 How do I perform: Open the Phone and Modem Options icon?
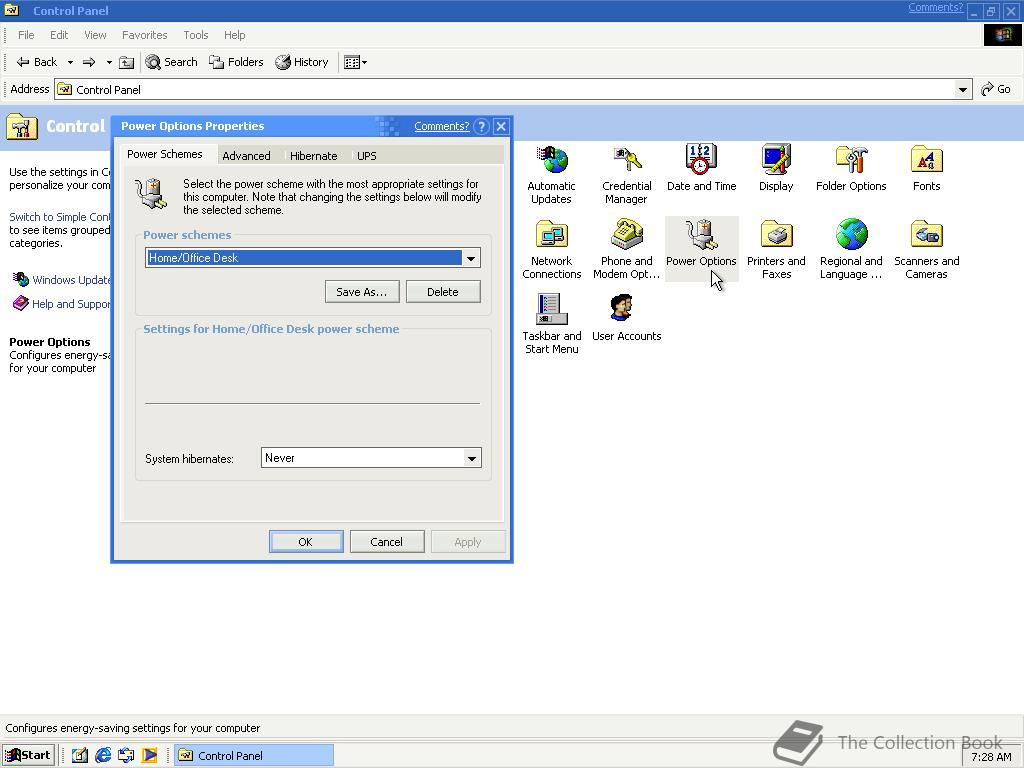(626, 249)
